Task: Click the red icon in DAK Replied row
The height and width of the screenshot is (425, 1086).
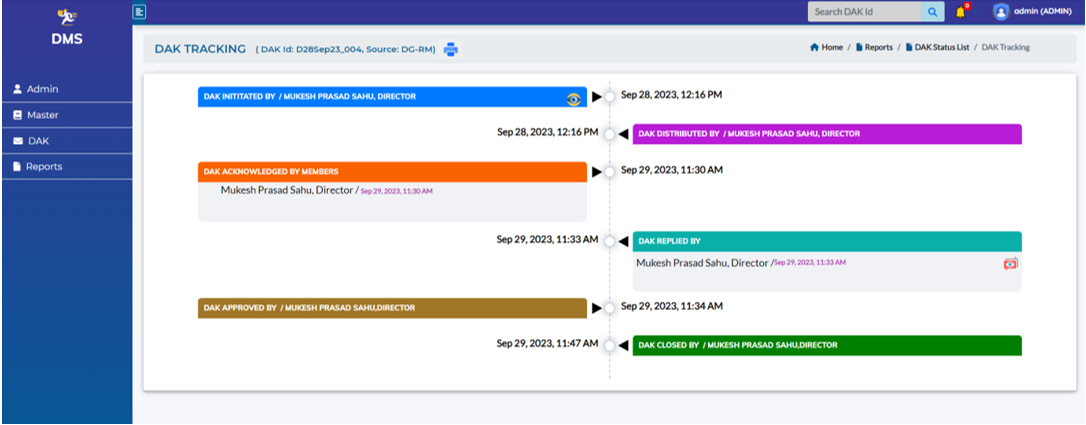Action: [x=1010, y=263]
